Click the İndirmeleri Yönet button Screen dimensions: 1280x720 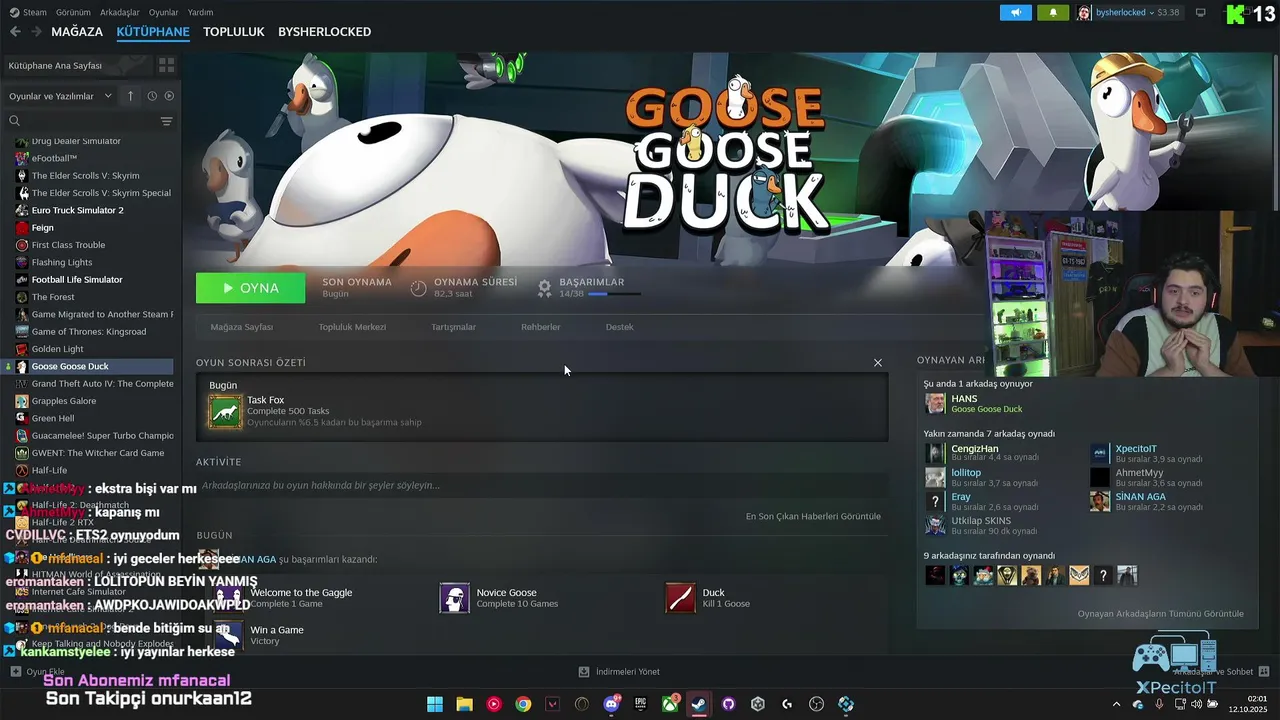pyautogui.click(x=619, y=672)
